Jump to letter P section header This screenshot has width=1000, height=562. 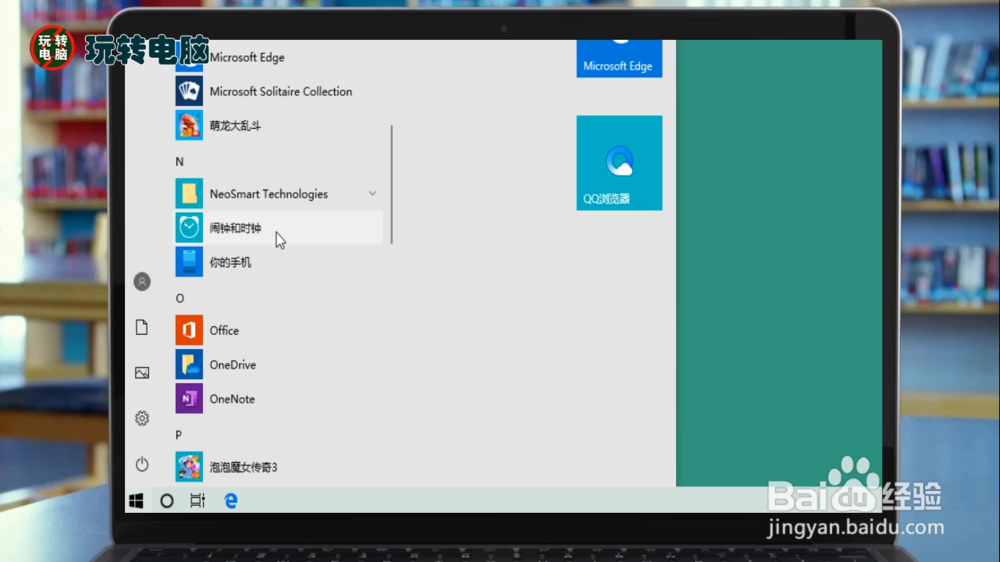click(x=179, y=434)
